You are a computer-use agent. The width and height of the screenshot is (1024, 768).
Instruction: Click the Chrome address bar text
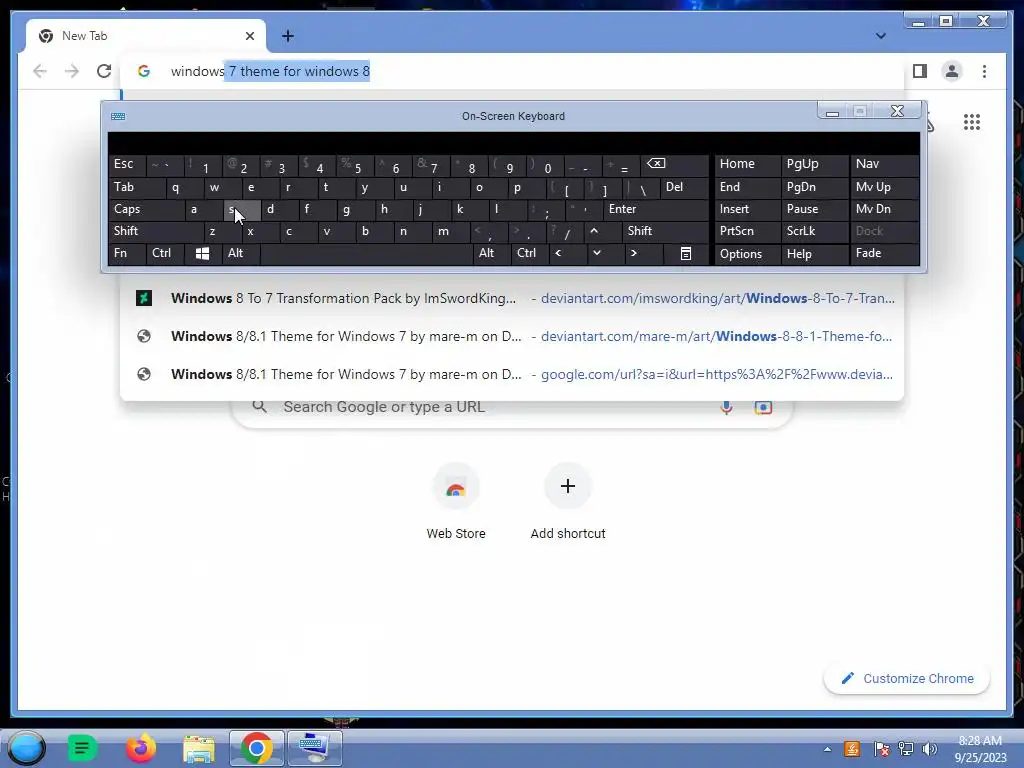pyautogui.click(x=270, y=71)
